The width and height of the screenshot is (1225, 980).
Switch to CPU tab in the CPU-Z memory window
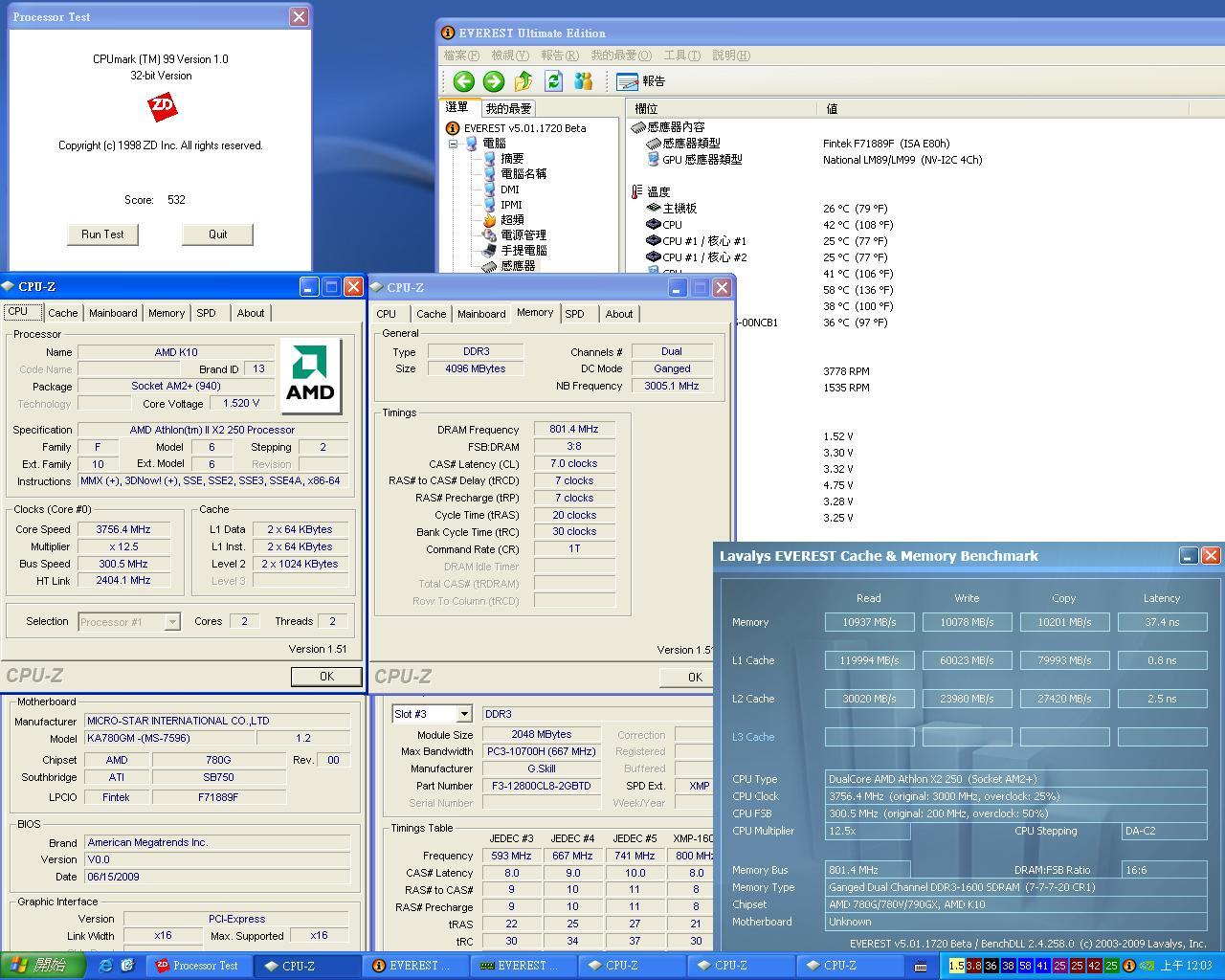click(x=387, y=314)
